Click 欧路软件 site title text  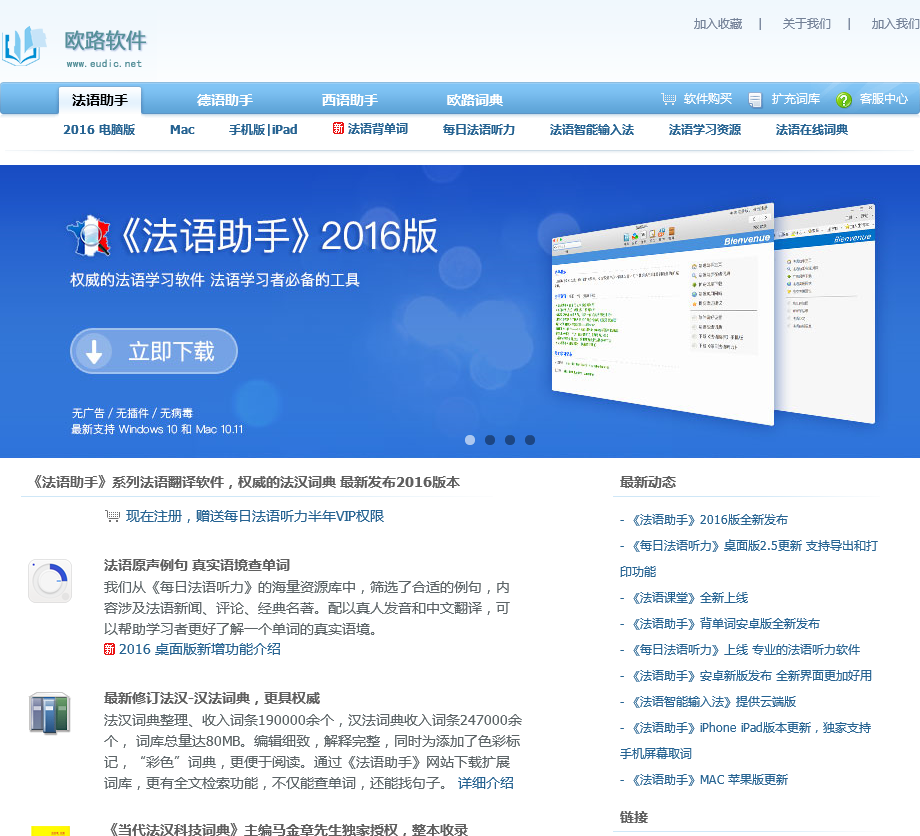(105, 40)
